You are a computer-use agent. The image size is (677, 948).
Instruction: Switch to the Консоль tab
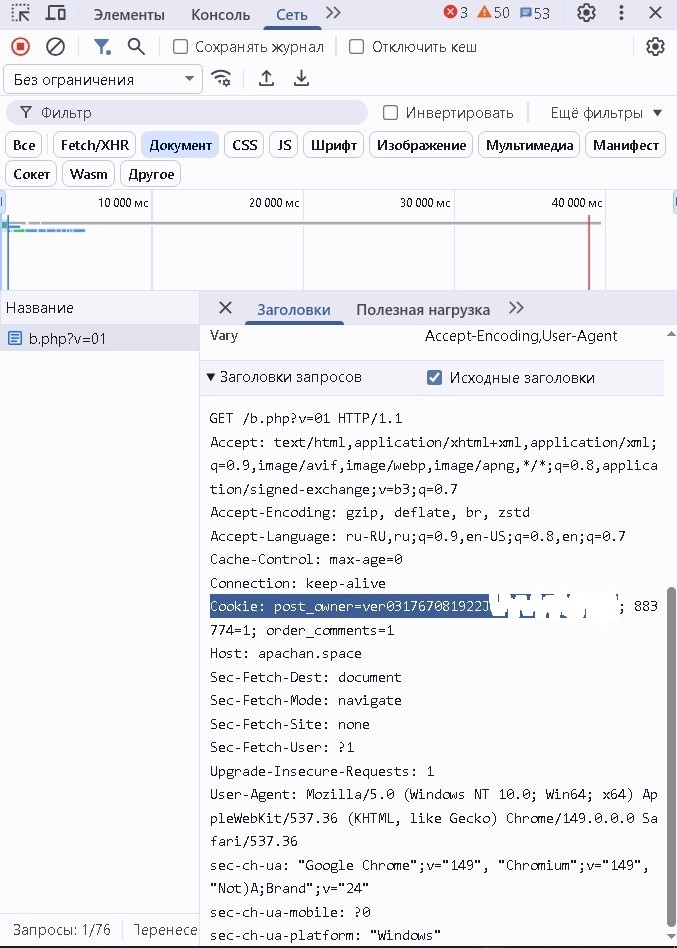(x=221, y=15)
